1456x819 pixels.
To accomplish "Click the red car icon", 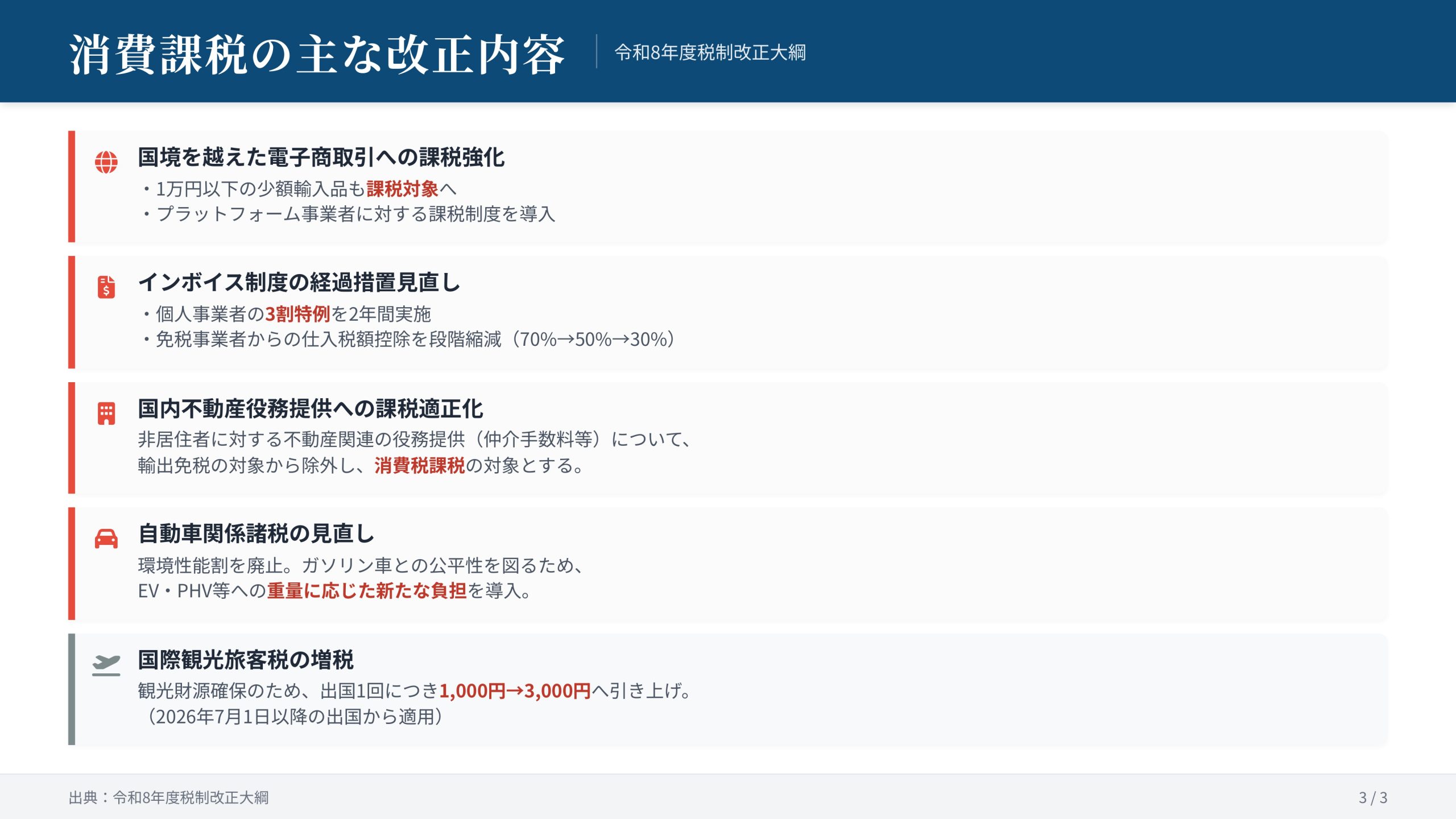I will point(106,538).
